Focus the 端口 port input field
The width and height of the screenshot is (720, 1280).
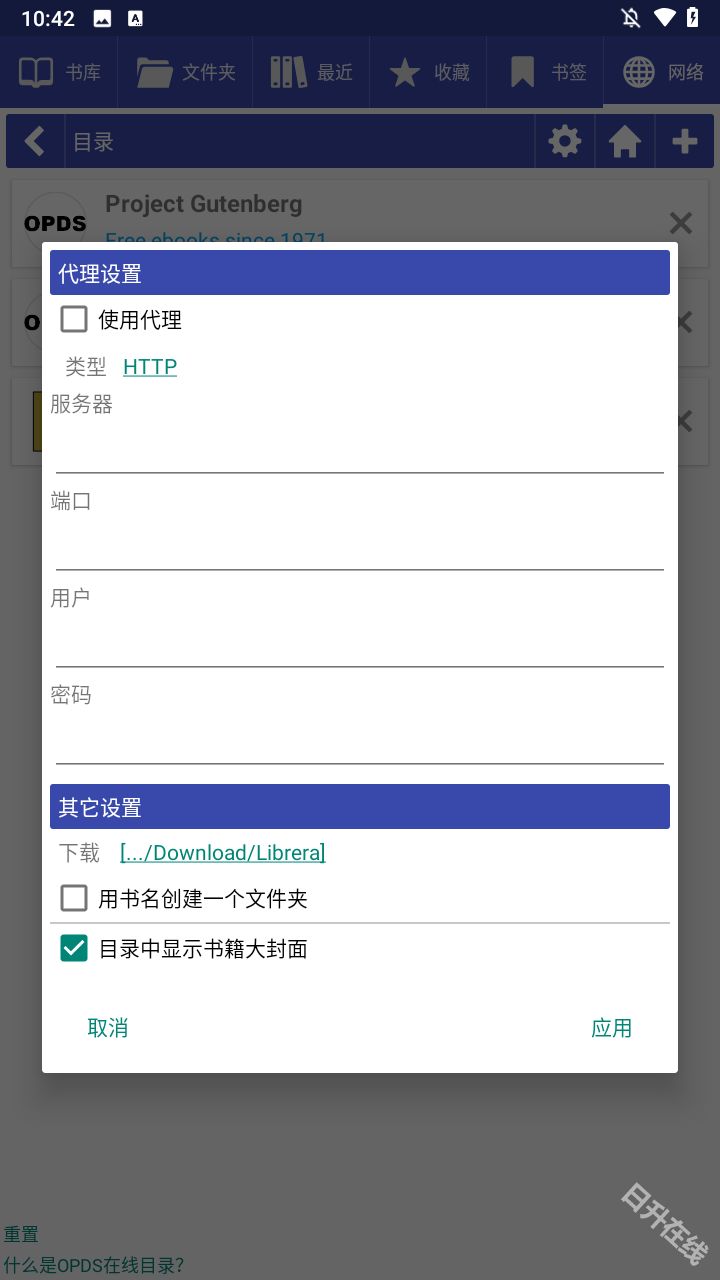tap(360, 547)
